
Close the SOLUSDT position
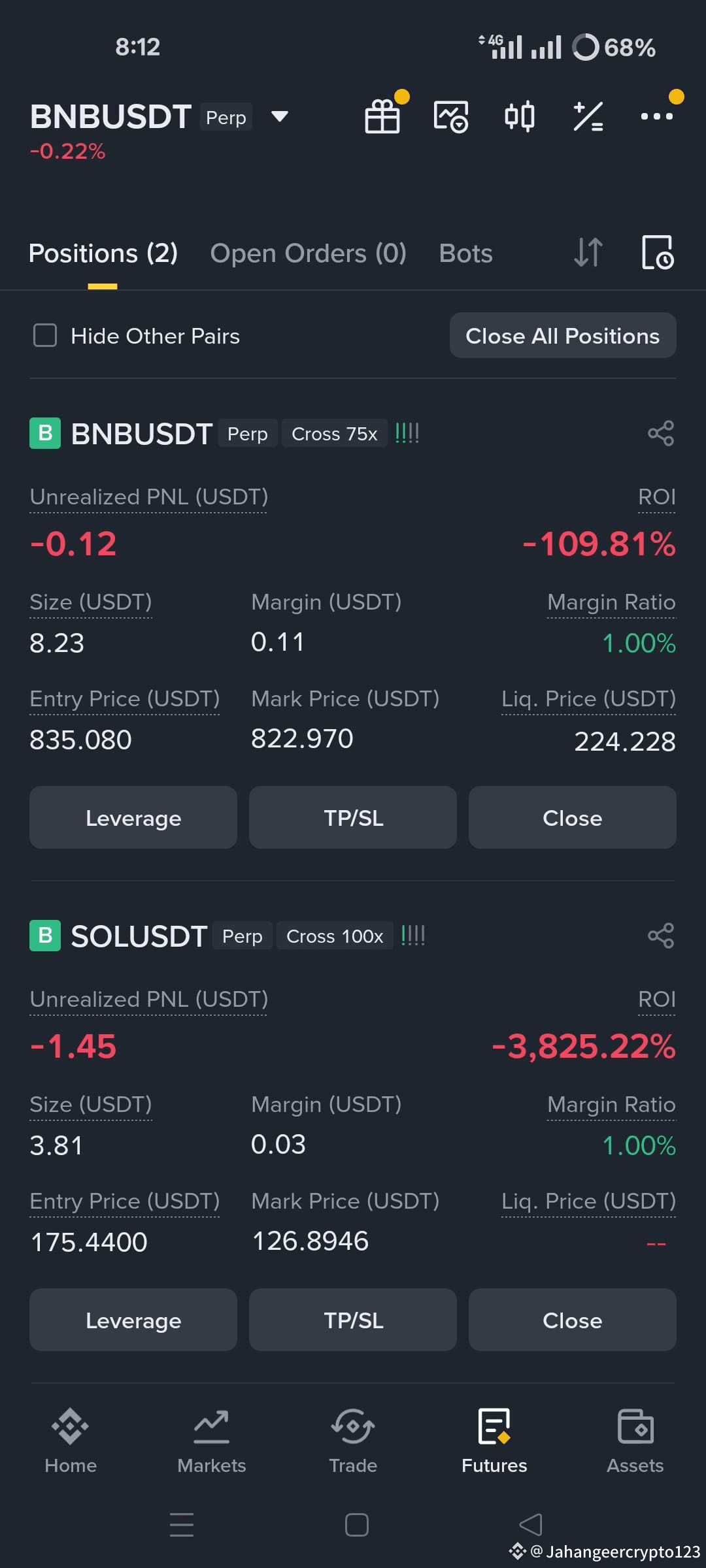coord(573,1320)
